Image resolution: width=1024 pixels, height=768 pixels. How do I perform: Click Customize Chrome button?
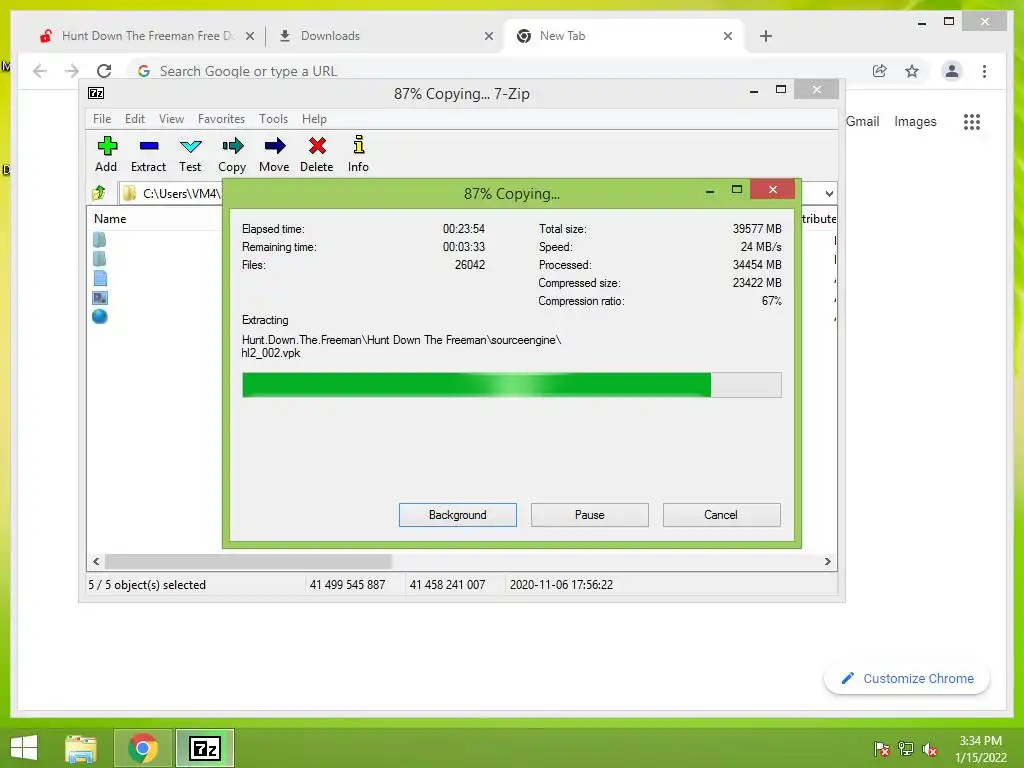(x=907, y=679)
